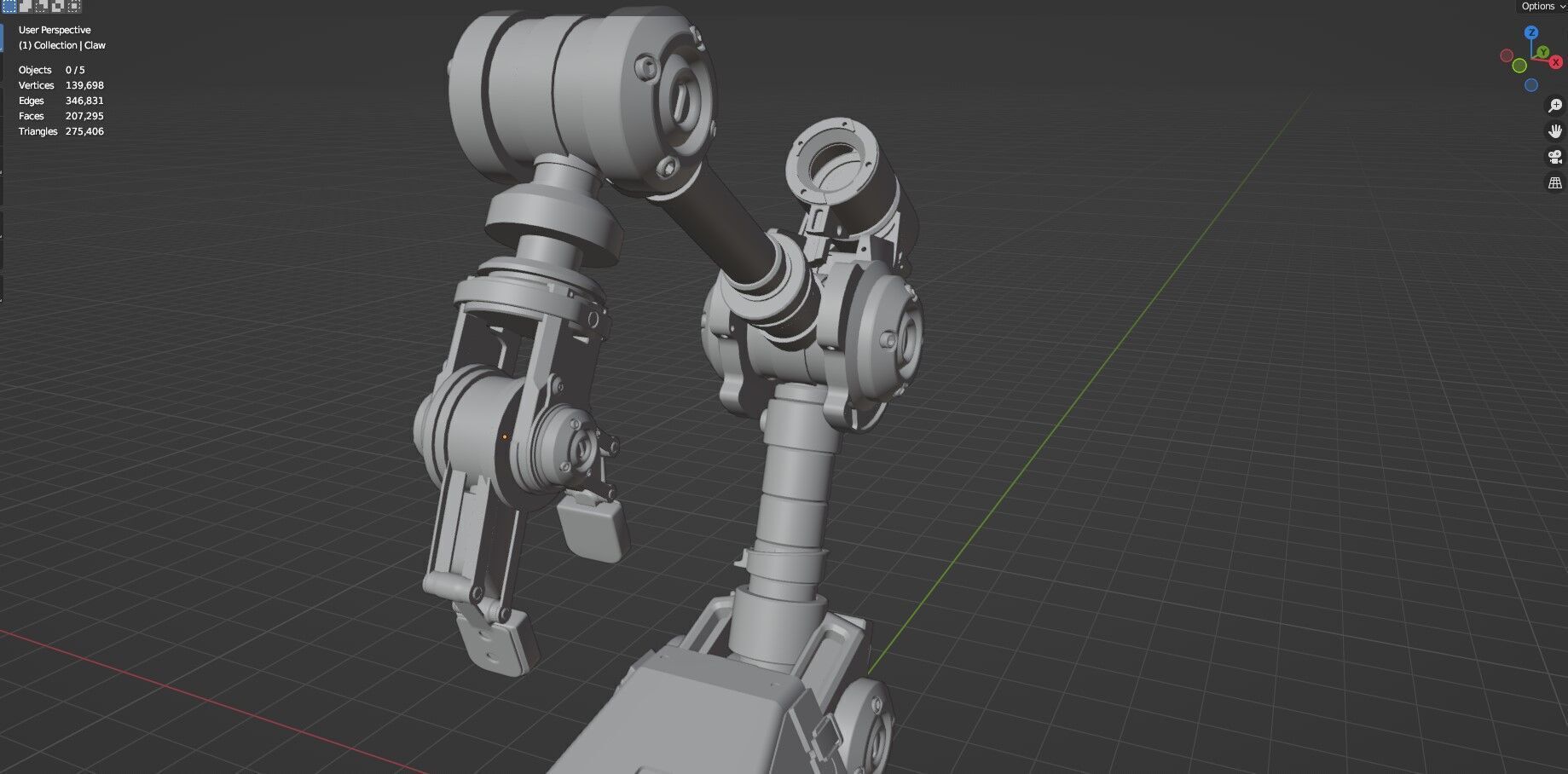Screen dimensions: 1568x774
Task: Click the "(1) Collection | Claw" text
Action: click(x=62, y=45)
